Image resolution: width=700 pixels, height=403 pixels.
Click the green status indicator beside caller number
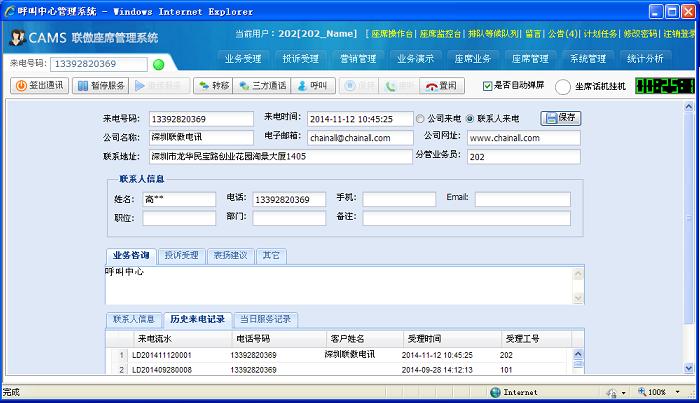click(158, 65)
